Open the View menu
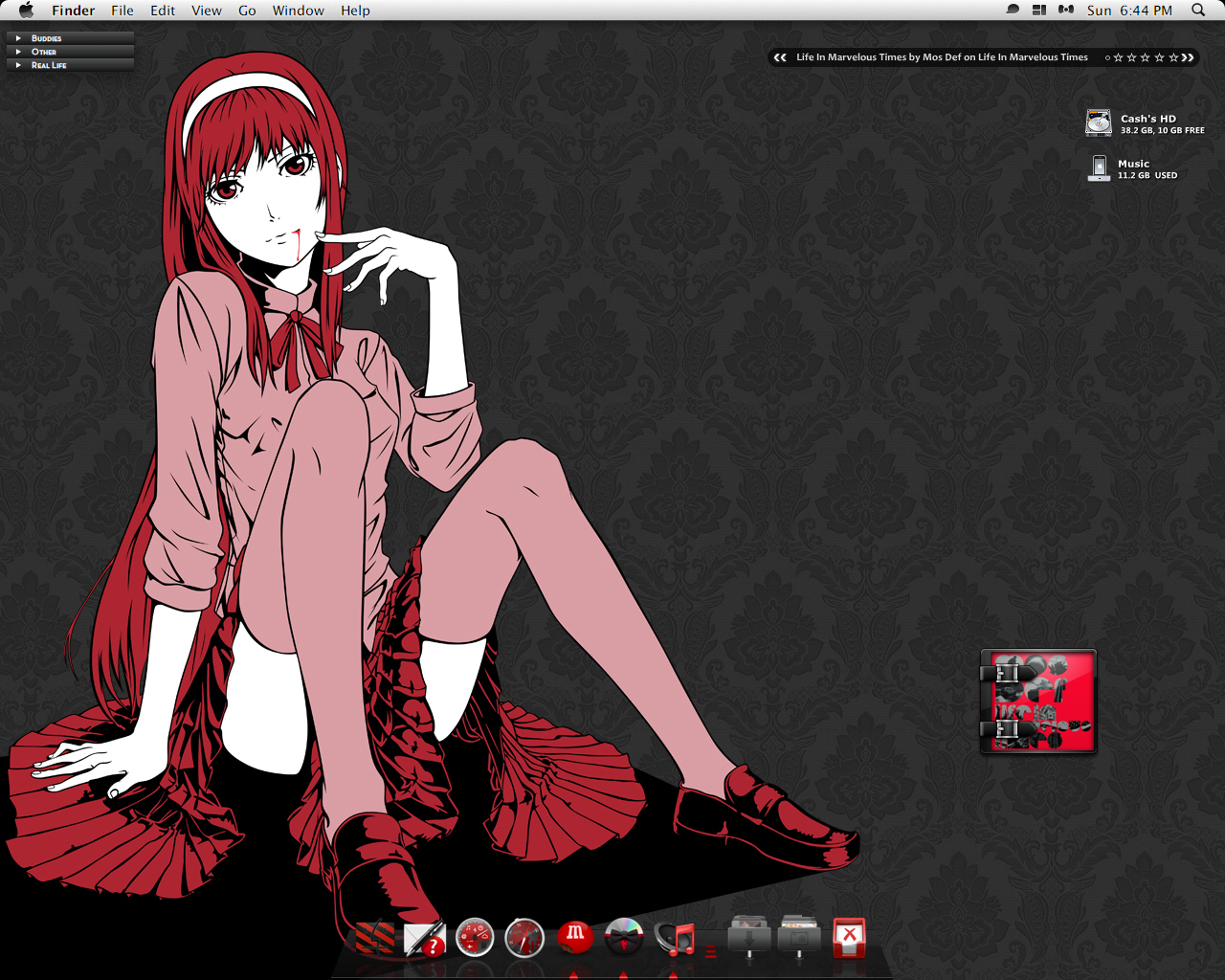The image size is (1225, 980). 207,11
